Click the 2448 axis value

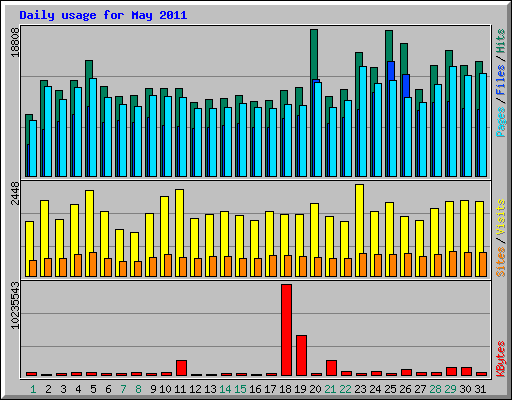point(15,193)
